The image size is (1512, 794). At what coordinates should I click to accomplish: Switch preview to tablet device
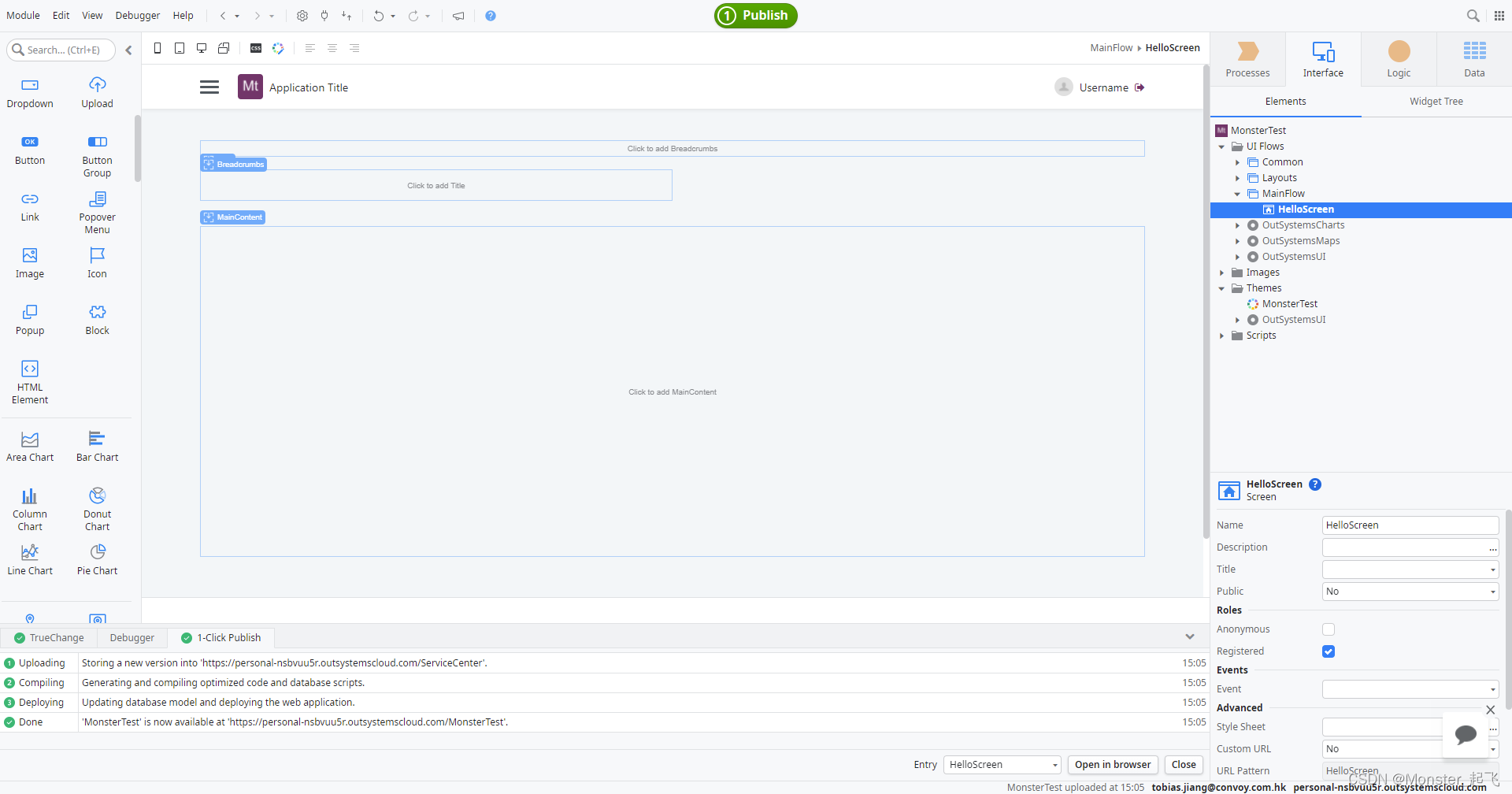[x=180, y=48]
